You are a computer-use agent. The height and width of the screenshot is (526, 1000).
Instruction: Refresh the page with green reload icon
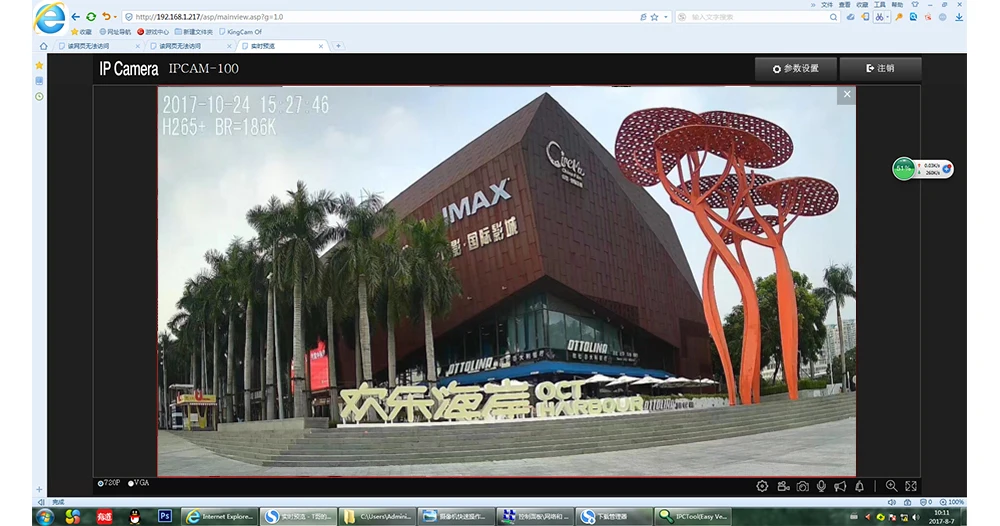tap(91, 17)
